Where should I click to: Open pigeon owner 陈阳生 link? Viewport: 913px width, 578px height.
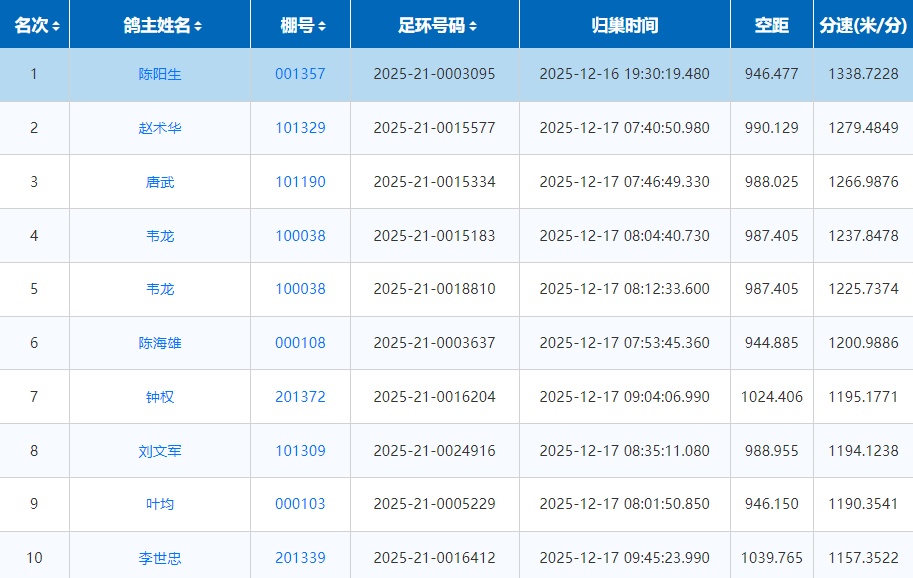[160, 74]
